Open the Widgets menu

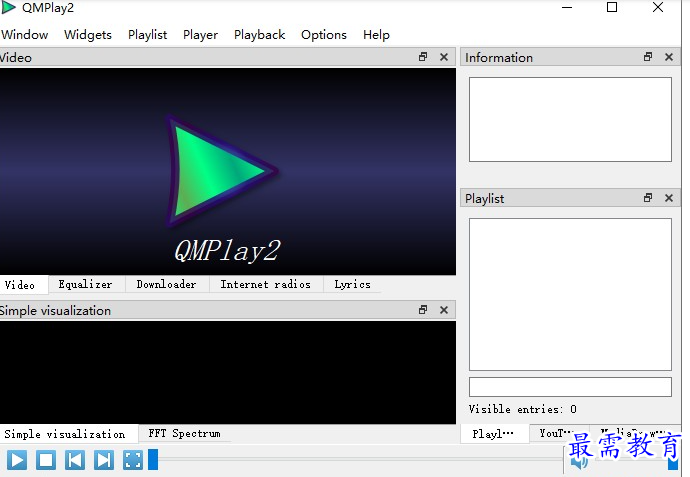click(88, 35)
